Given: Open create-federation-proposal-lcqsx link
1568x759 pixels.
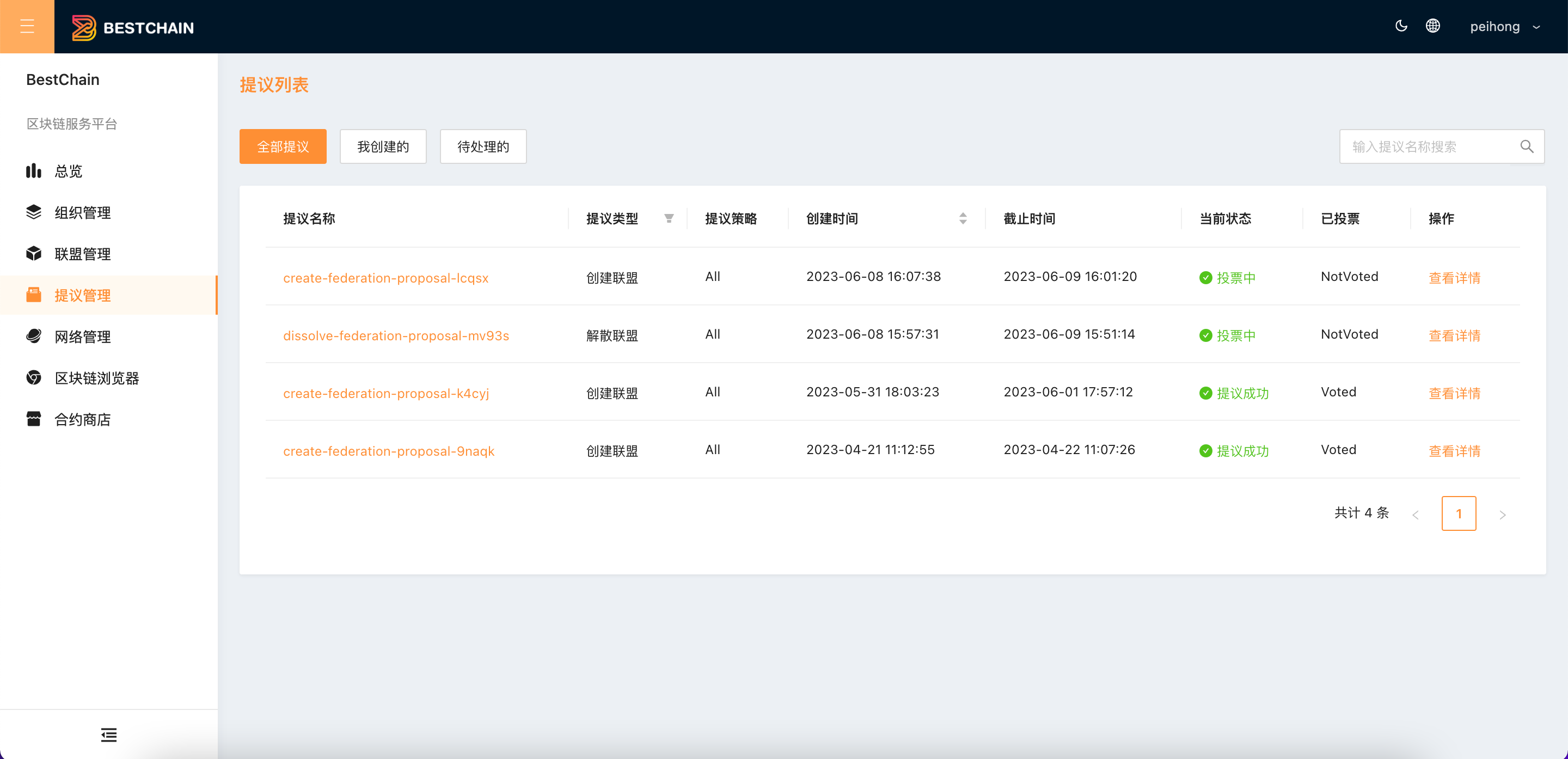Looking at the screenshot, I should [x=386, y=278].
